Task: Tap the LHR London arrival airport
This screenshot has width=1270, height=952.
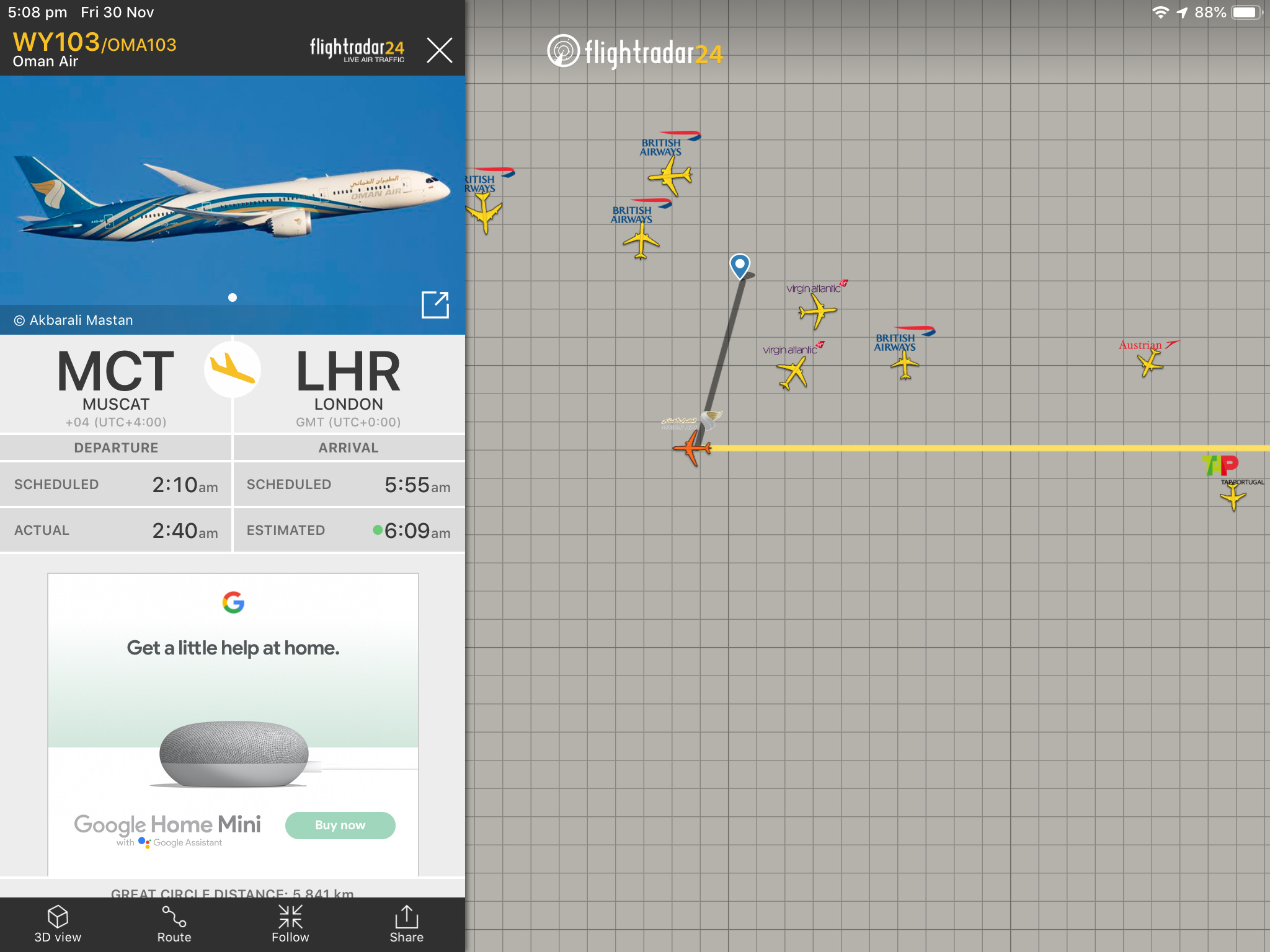Action: pos(349,384)
